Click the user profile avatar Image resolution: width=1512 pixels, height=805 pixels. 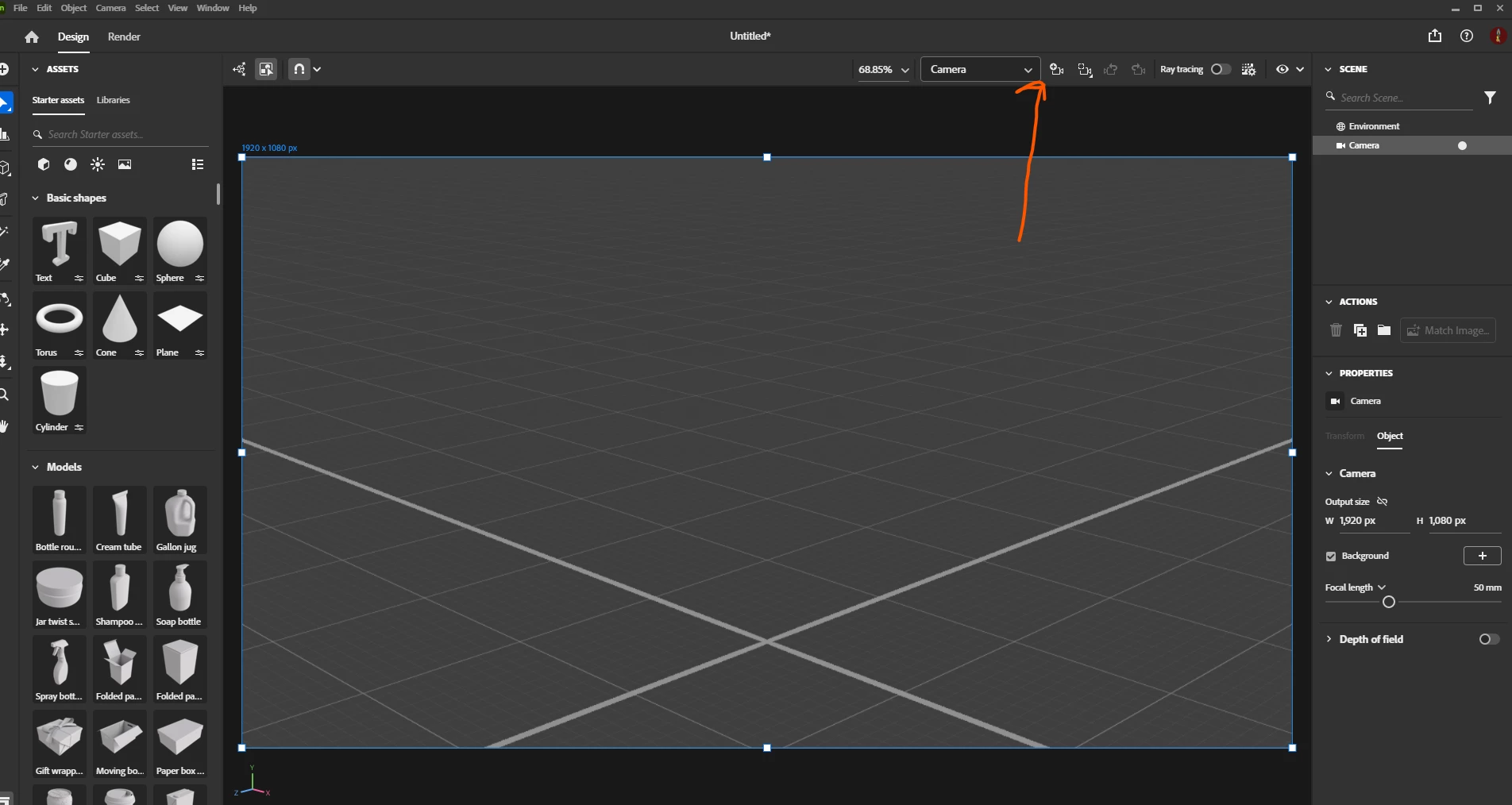[1498, 36]
